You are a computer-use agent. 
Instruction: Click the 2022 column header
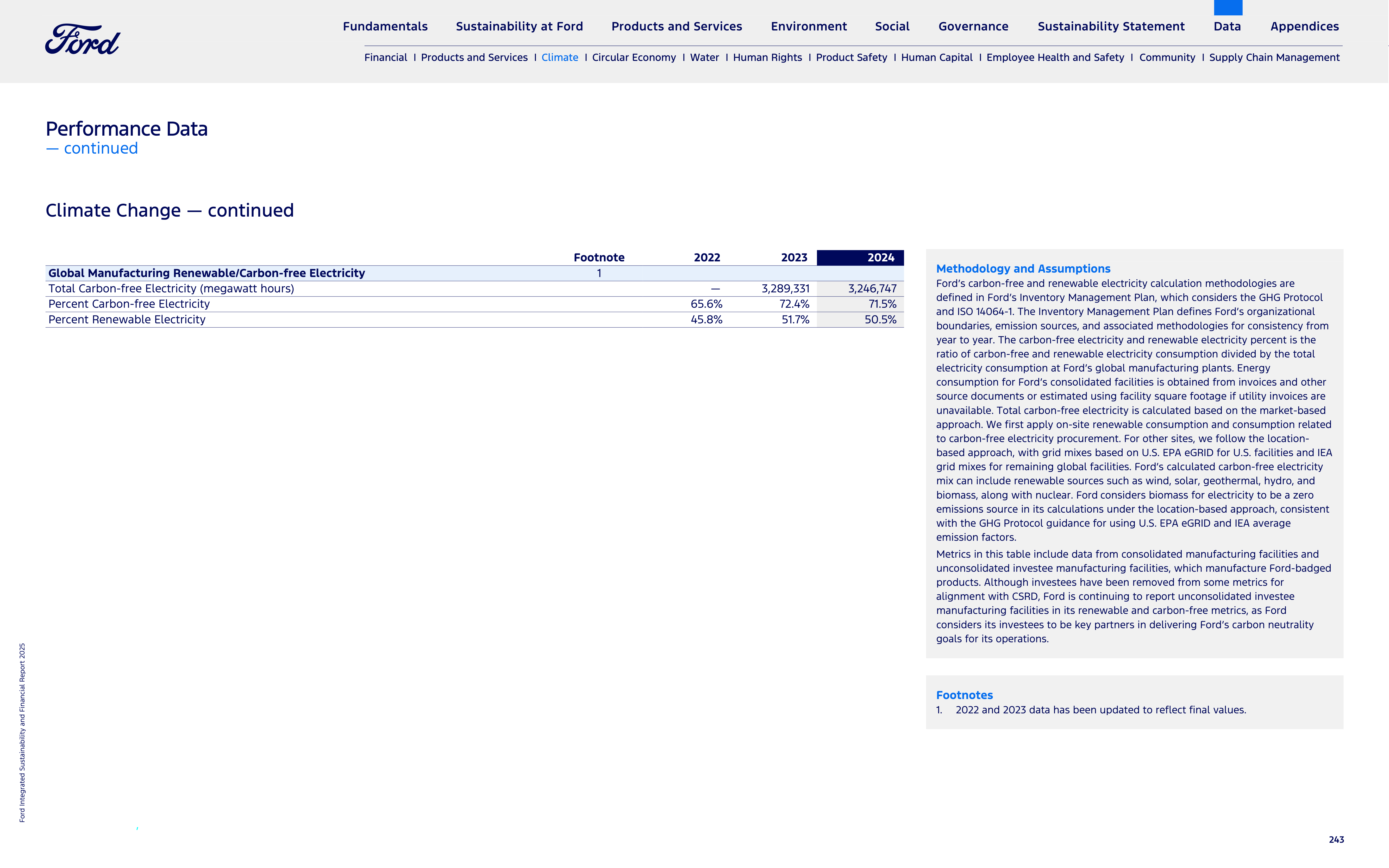click(x=707, y=258)
